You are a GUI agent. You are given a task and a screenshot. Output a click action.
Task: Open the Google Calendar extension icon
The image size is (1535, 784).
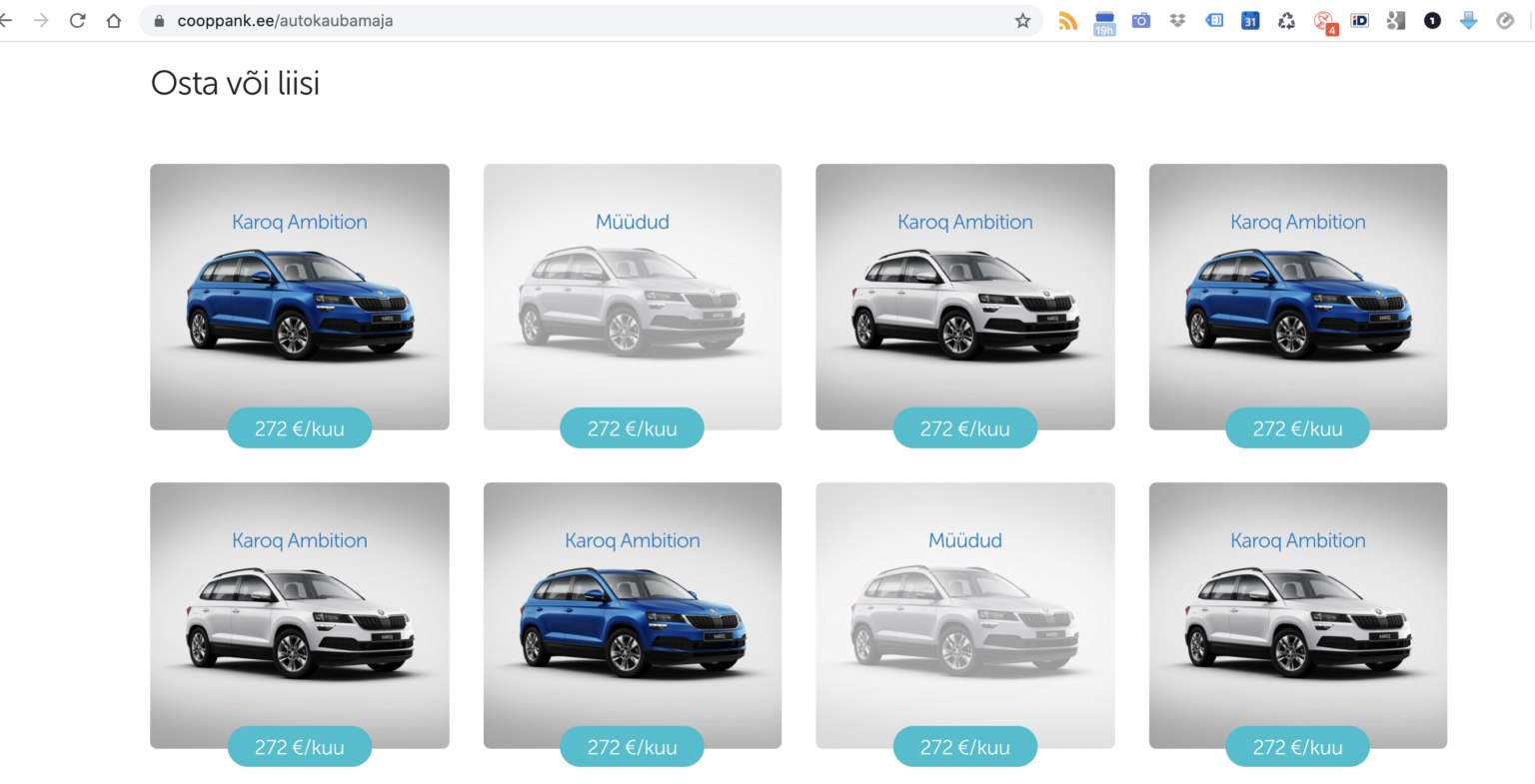pyautogui.click(x=1250, y=21)
